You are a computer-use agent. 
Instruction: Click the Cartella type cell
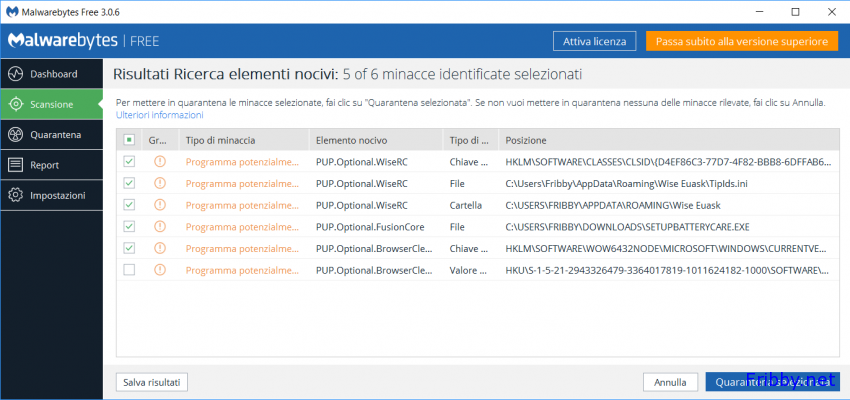466,205
